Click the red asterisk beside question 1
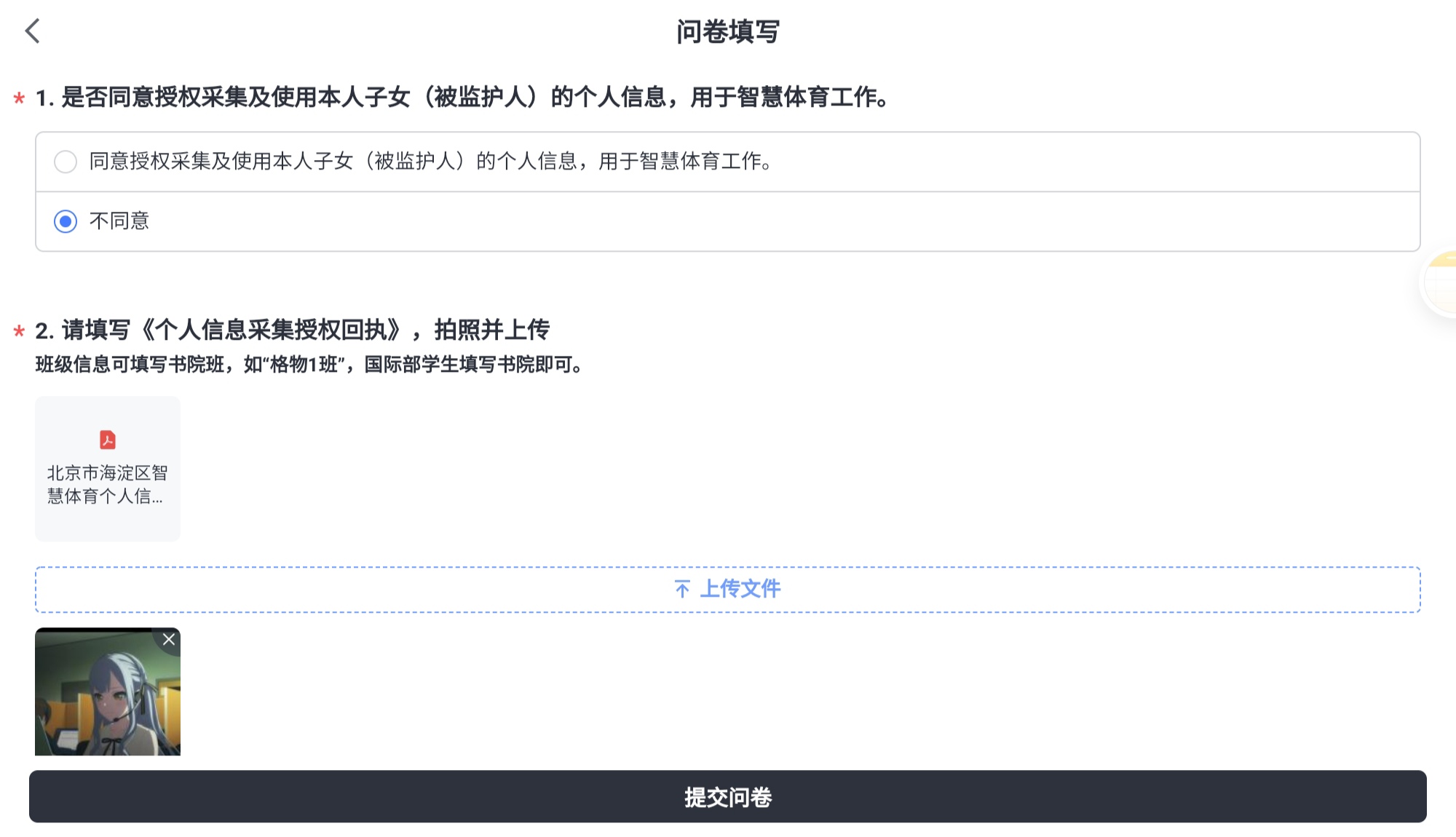 [19, 99]
